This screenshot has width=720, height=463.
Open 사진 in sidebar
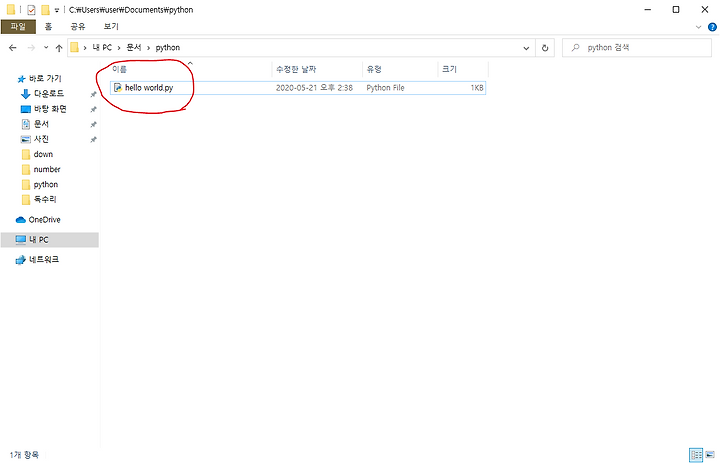41,139
